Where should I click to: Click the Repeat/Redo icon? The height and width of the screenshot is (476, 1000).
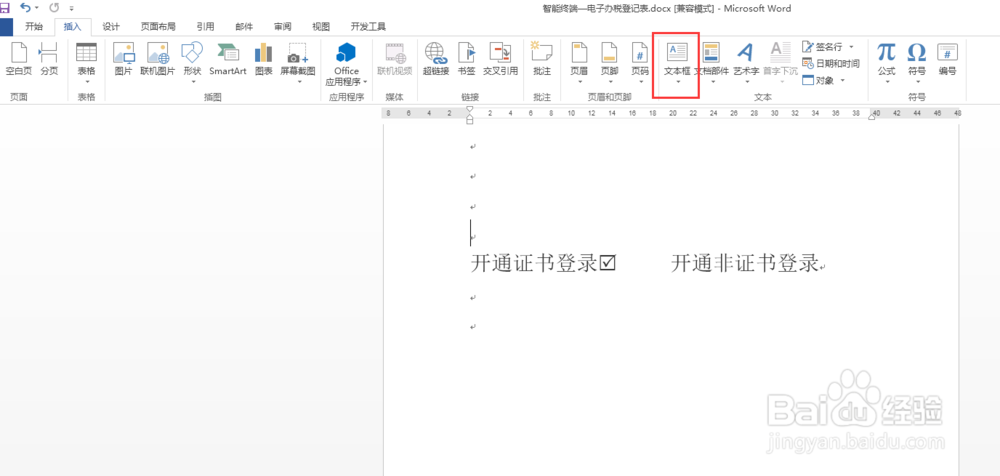54,8
